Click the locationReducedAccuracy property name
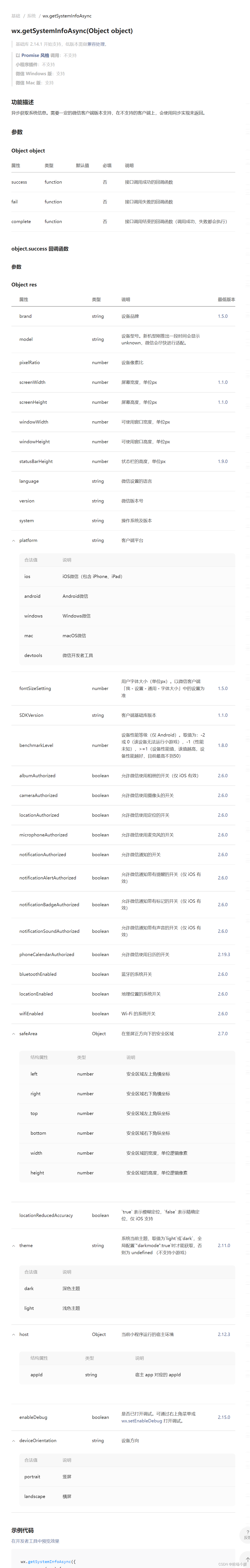 [46, 1216]
